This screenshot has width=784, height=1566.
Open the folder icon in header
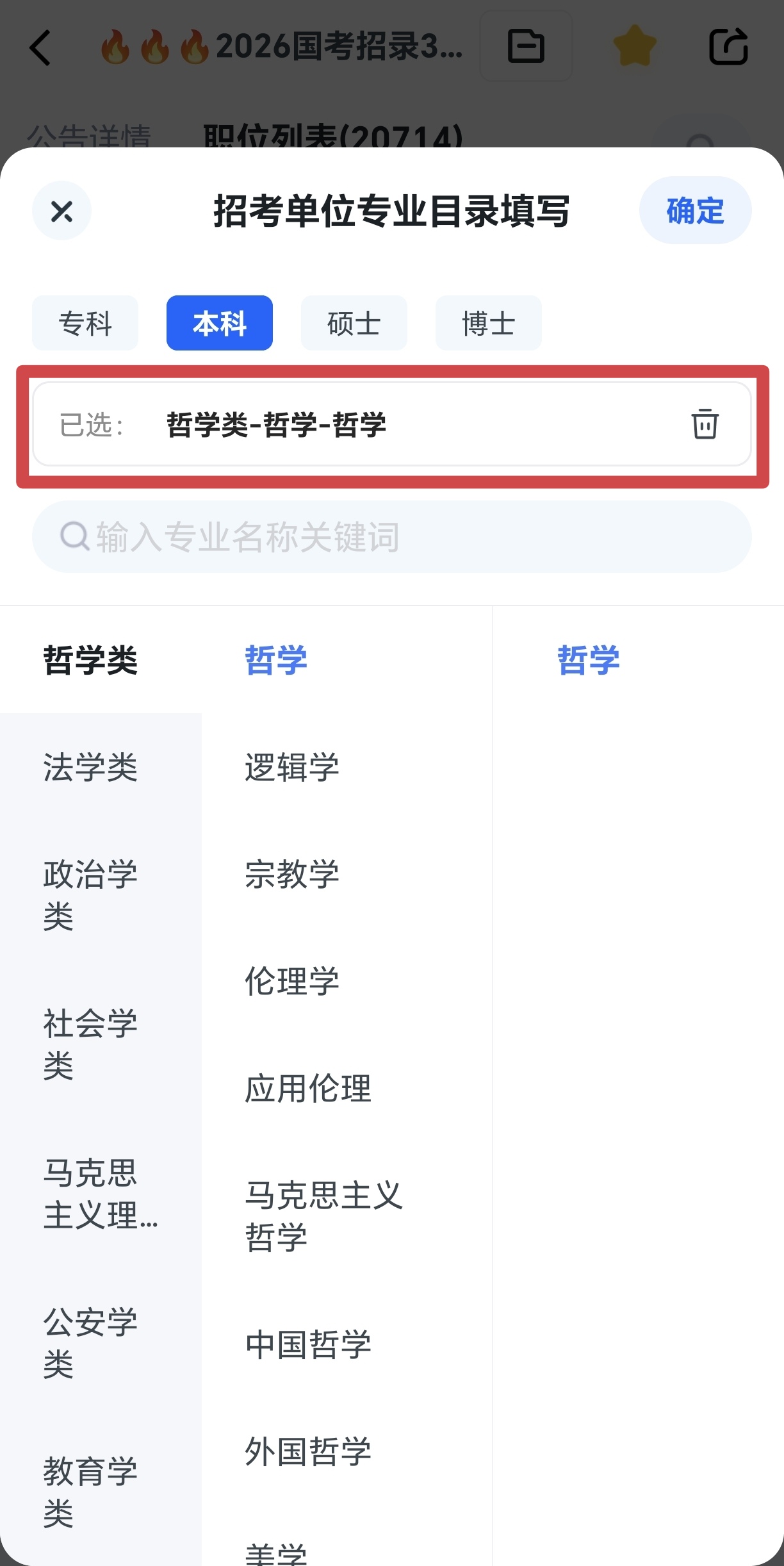point(526,46)
